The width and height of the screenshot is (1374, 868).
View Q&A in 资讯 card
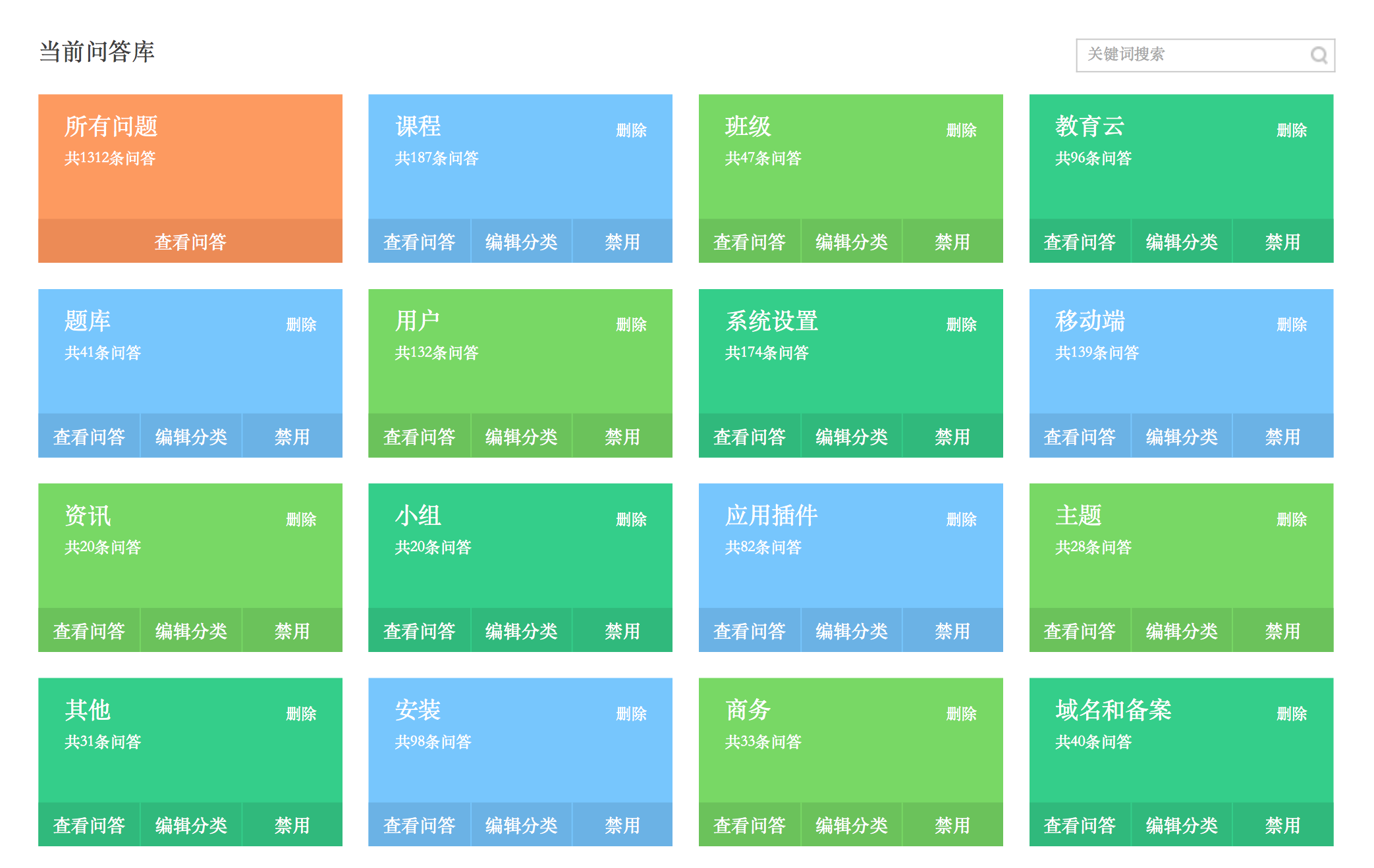tap(89, 631)
